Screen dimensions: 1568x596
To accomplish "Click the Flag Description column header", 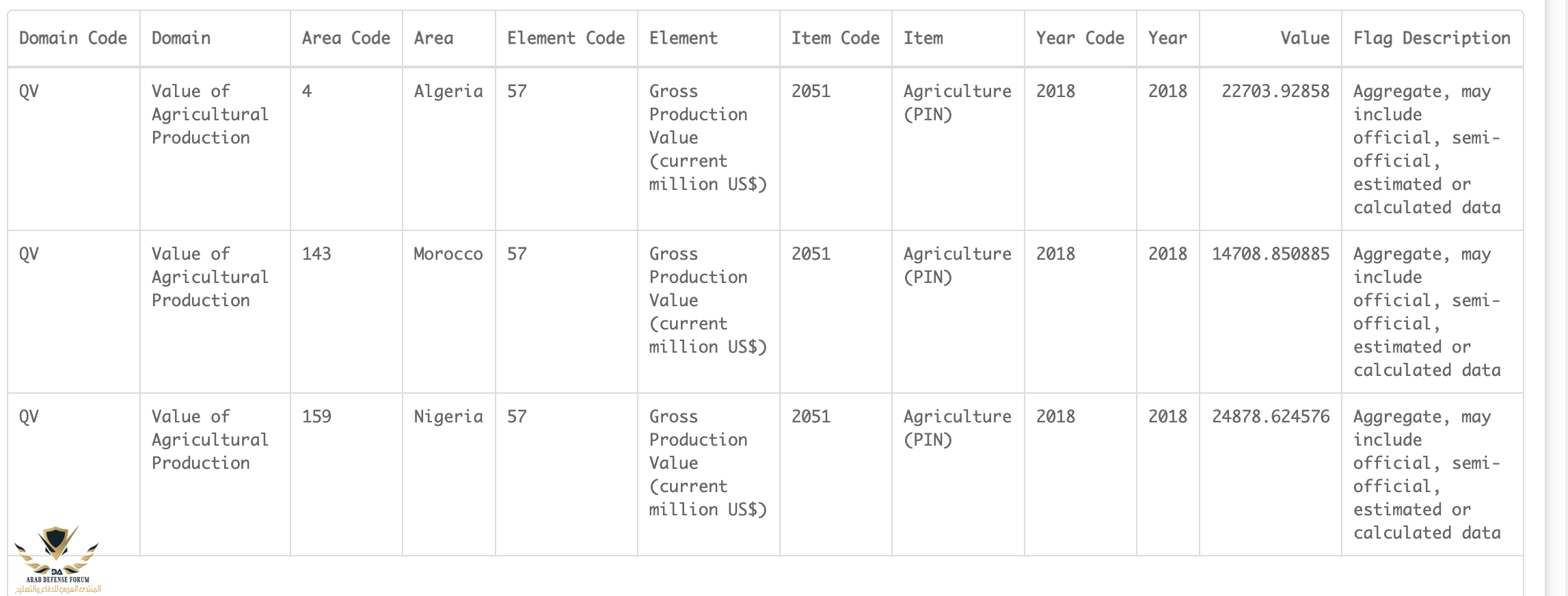I will click(1431, 38).
